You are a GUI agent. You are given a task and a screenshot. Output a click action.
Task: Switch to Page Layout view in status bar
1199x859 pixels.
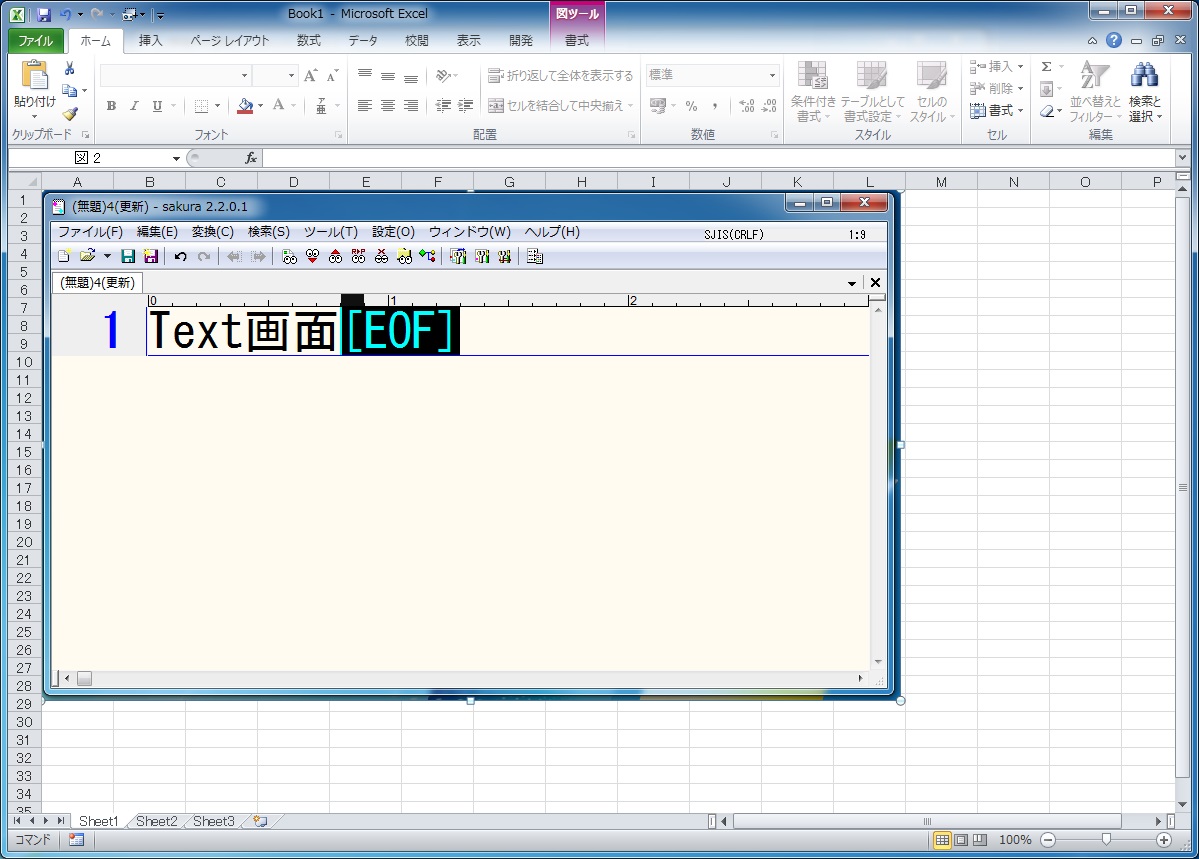(x=961, y=840)
